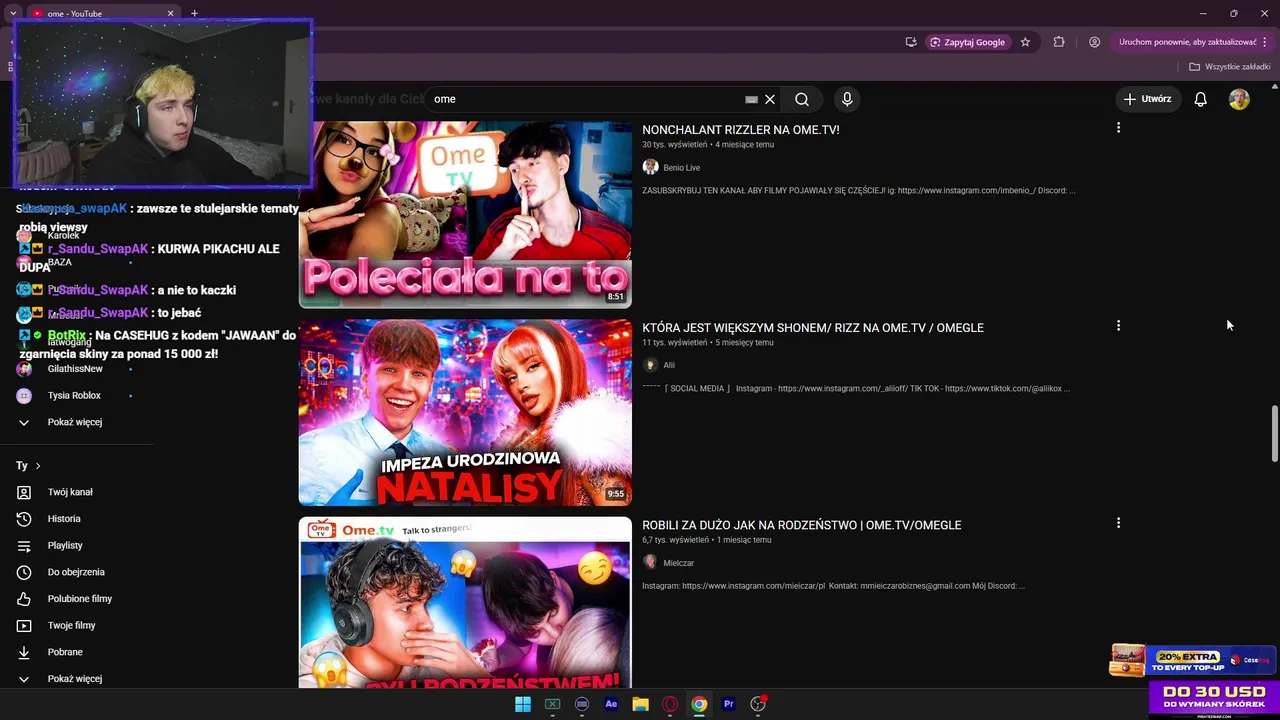
Task: Open more options for KTÓRA JEST WIĘKSZYM SHONEM video
Action: (1118, 326)
